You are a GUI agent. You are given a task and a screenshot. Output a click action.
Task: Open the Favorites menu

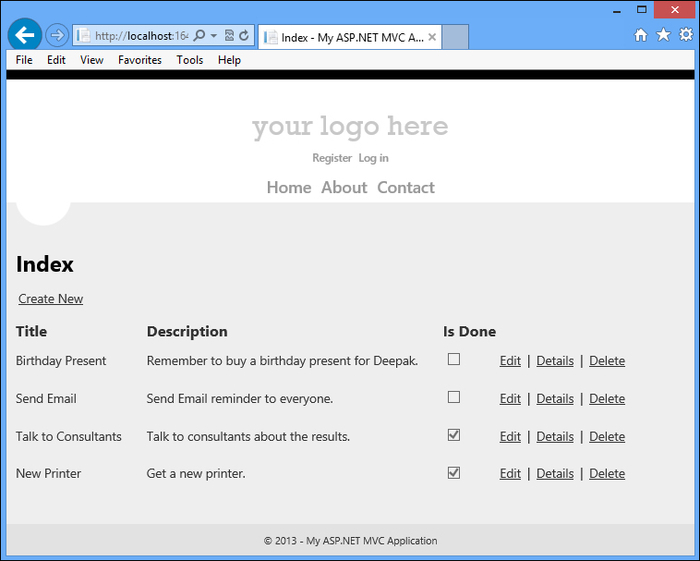click(139, 60)
